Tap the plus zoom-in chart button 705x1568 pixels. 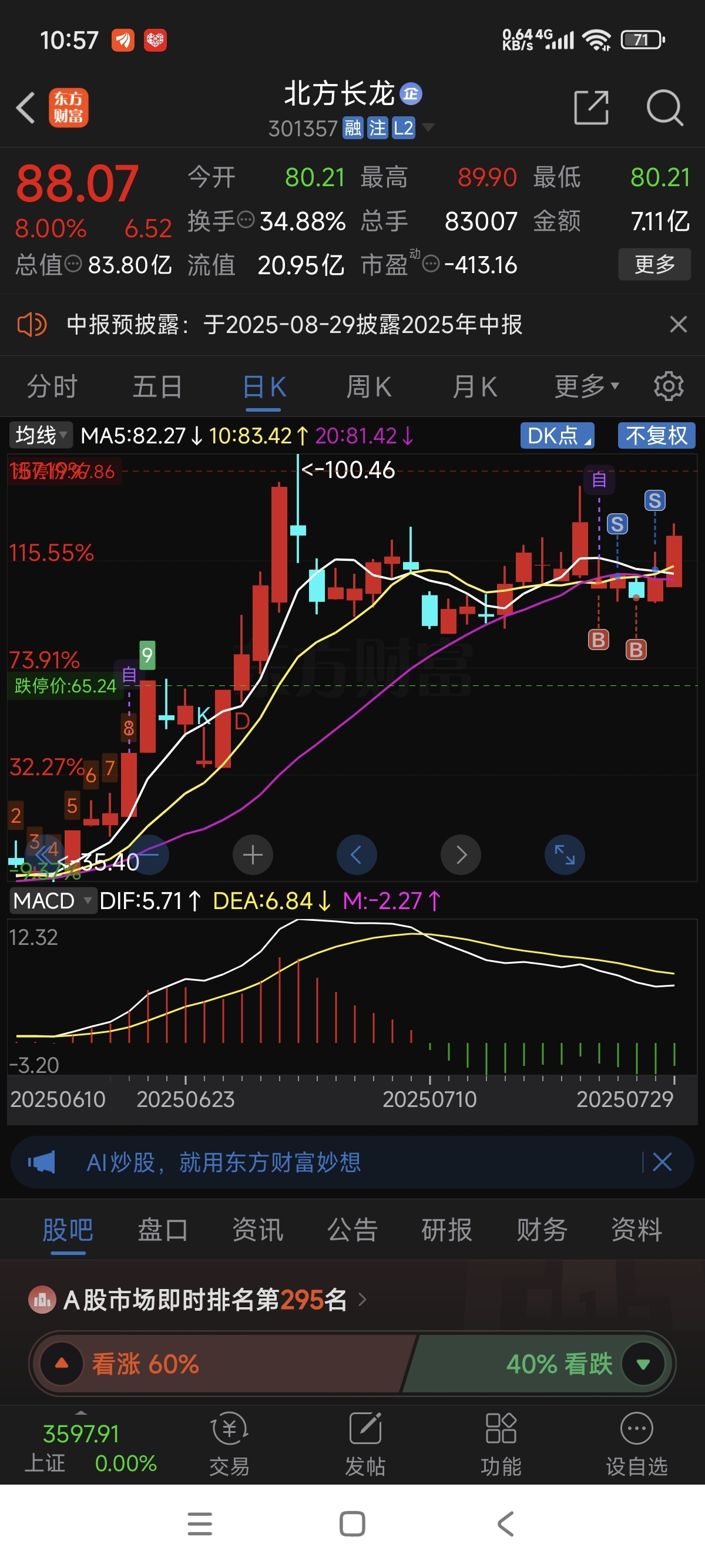[253, 854]
